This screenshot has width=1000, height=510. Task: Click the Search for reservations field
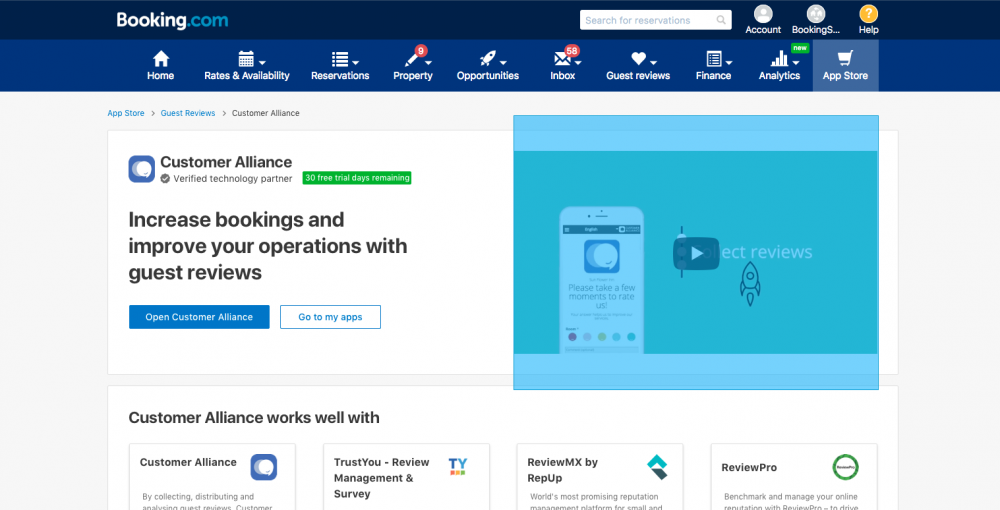(656, 20)
